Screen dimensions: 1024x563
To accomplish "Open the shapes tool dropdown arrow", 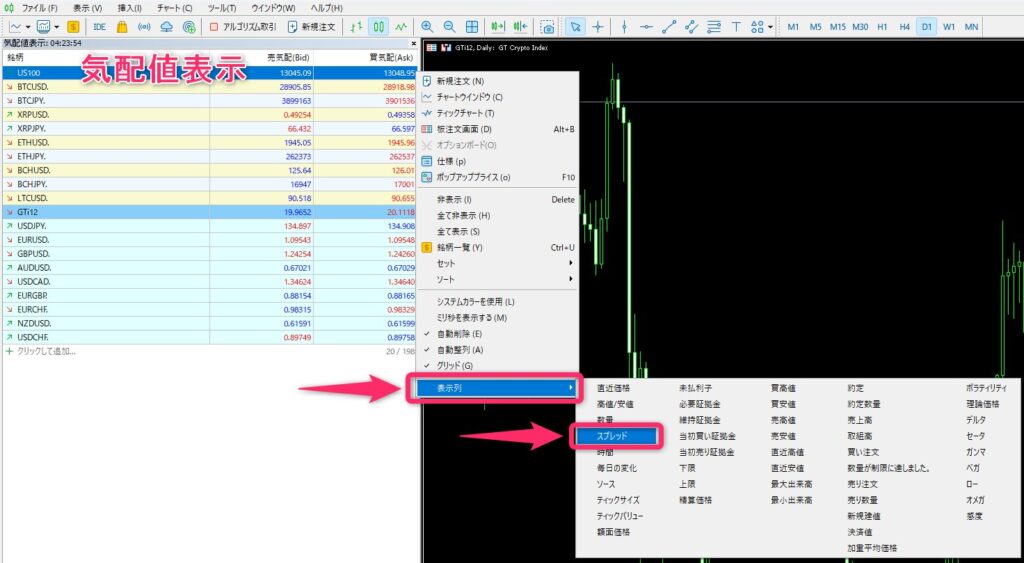I will point(771,26).
